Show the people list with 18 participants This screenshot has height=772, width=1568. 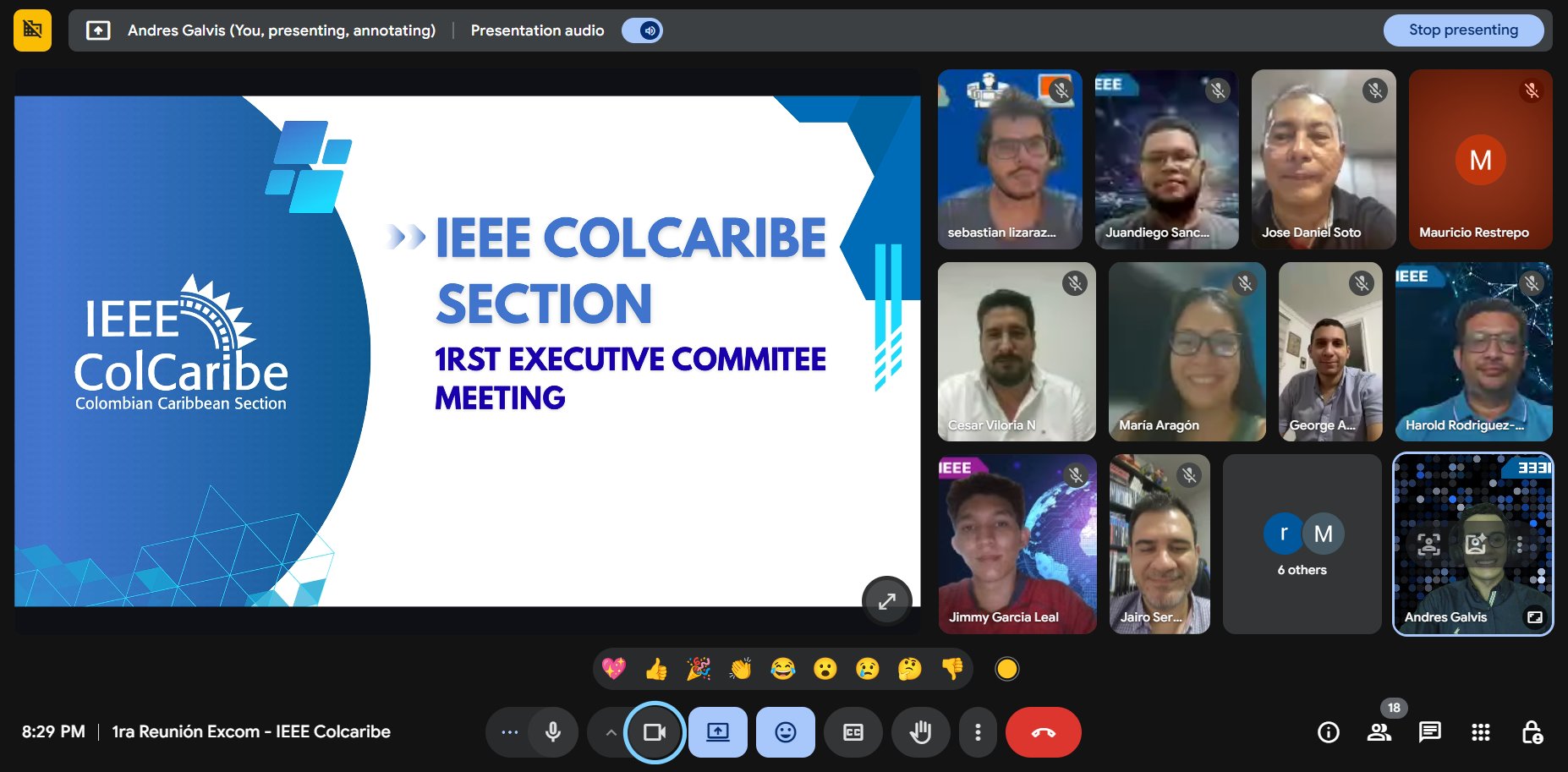1379,732
